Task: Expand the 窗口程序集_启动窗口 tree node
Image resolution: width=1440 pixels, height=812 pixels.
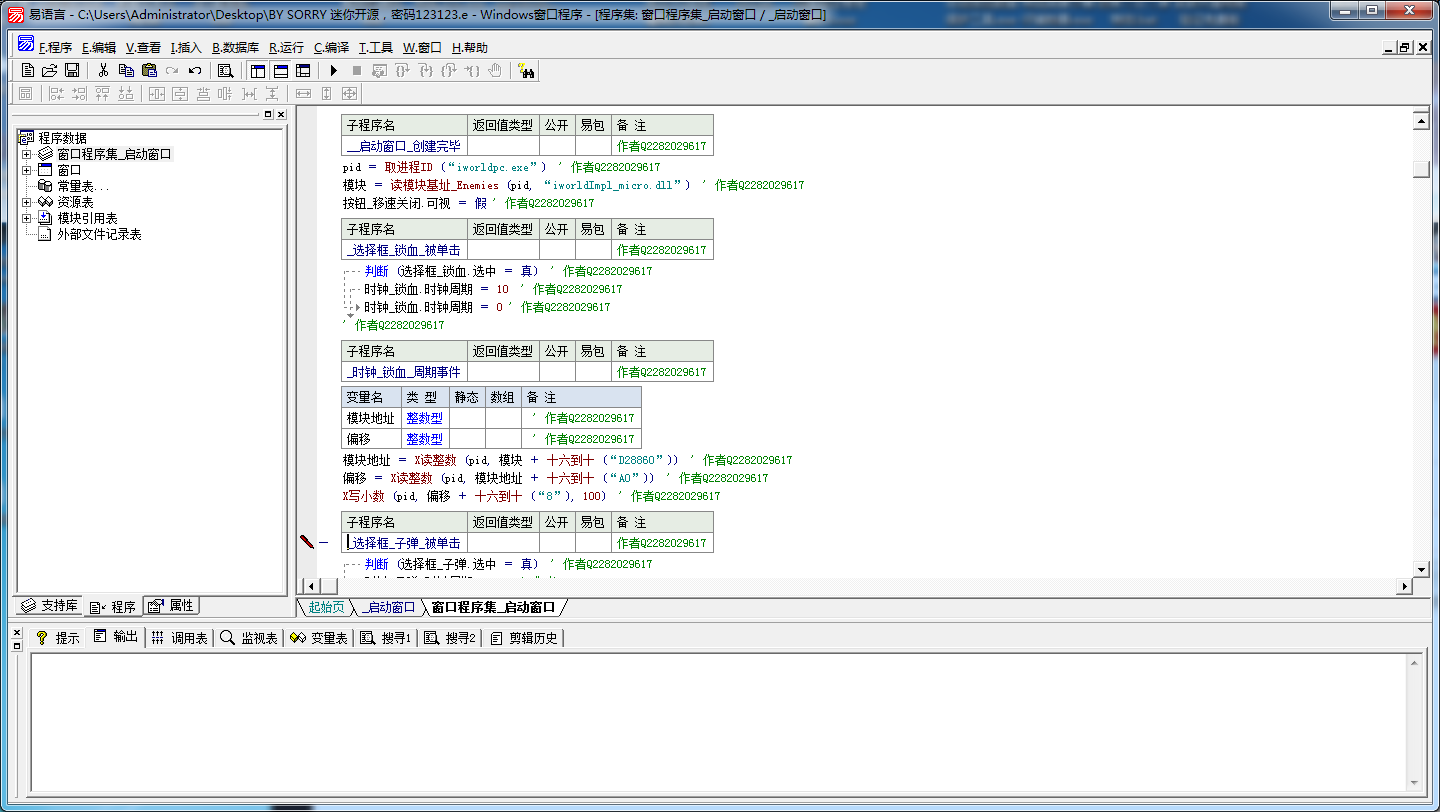Action: click(27, 154)
